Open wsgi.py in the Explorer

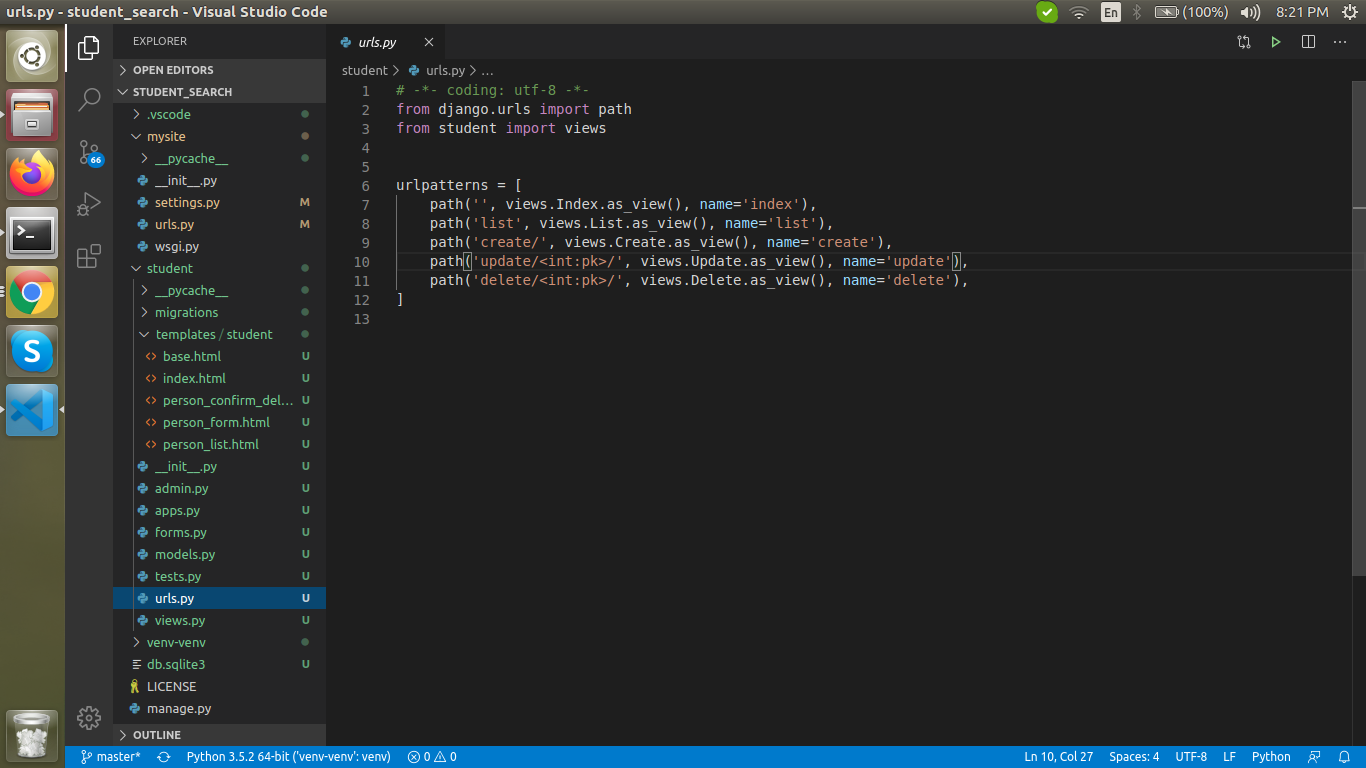tap(219, 246)
